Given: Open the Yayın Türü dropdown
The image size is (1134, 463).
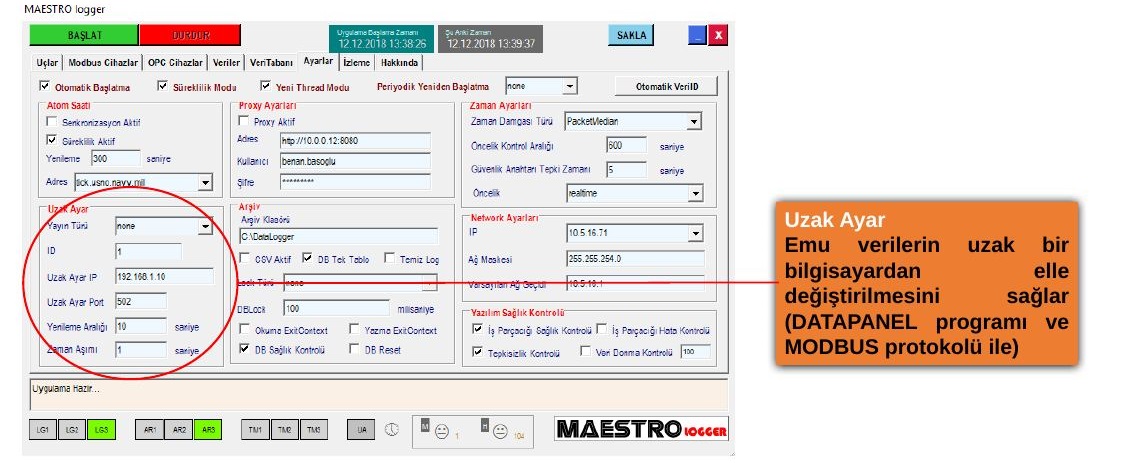Looking at the screenshot, I should click(x=205, y=226).
